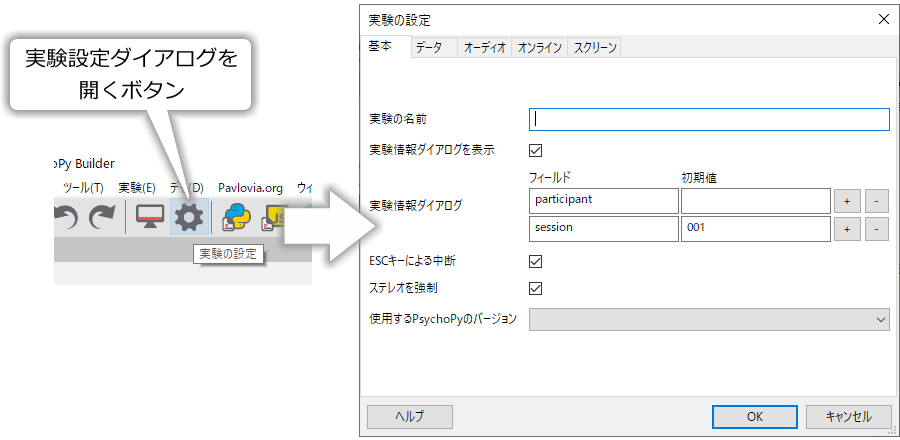Click the 実験情報ダイアログ label

416,206
